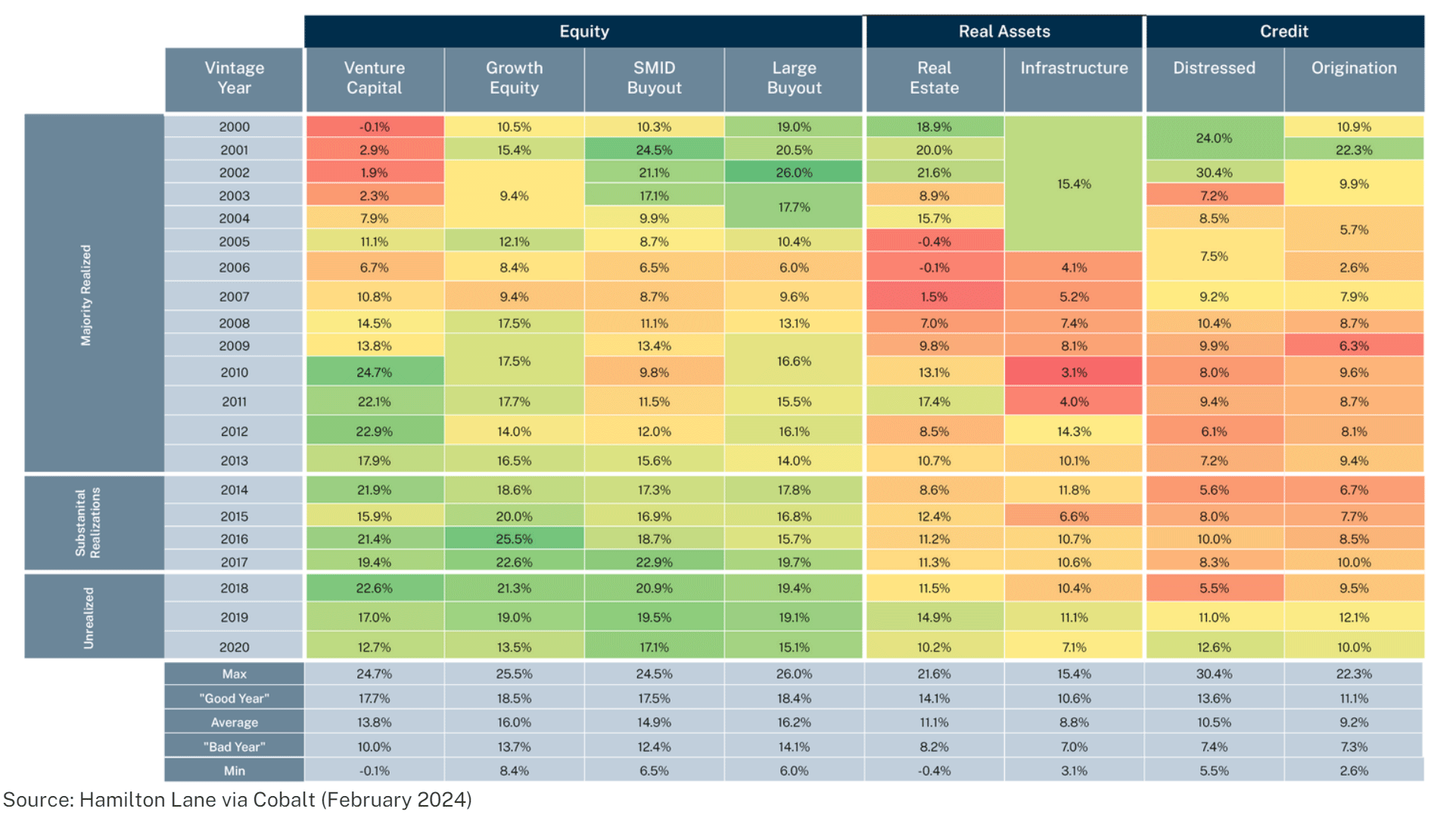1456x818 pixels.
Task: Select the Origination column header
Action: (x=1353, y=68)
